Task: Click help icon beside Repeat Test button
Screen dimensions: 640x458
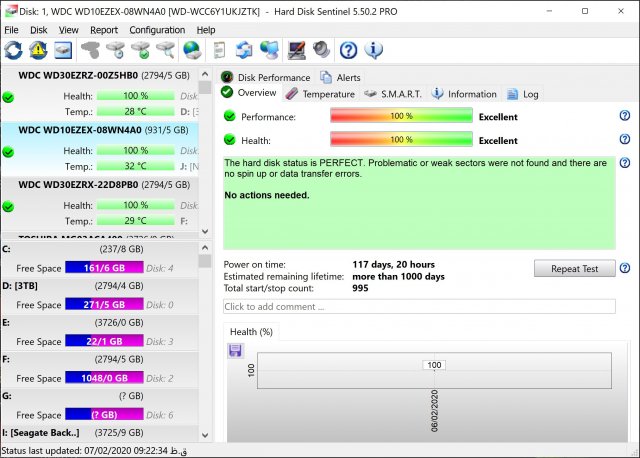Action: 624,268
